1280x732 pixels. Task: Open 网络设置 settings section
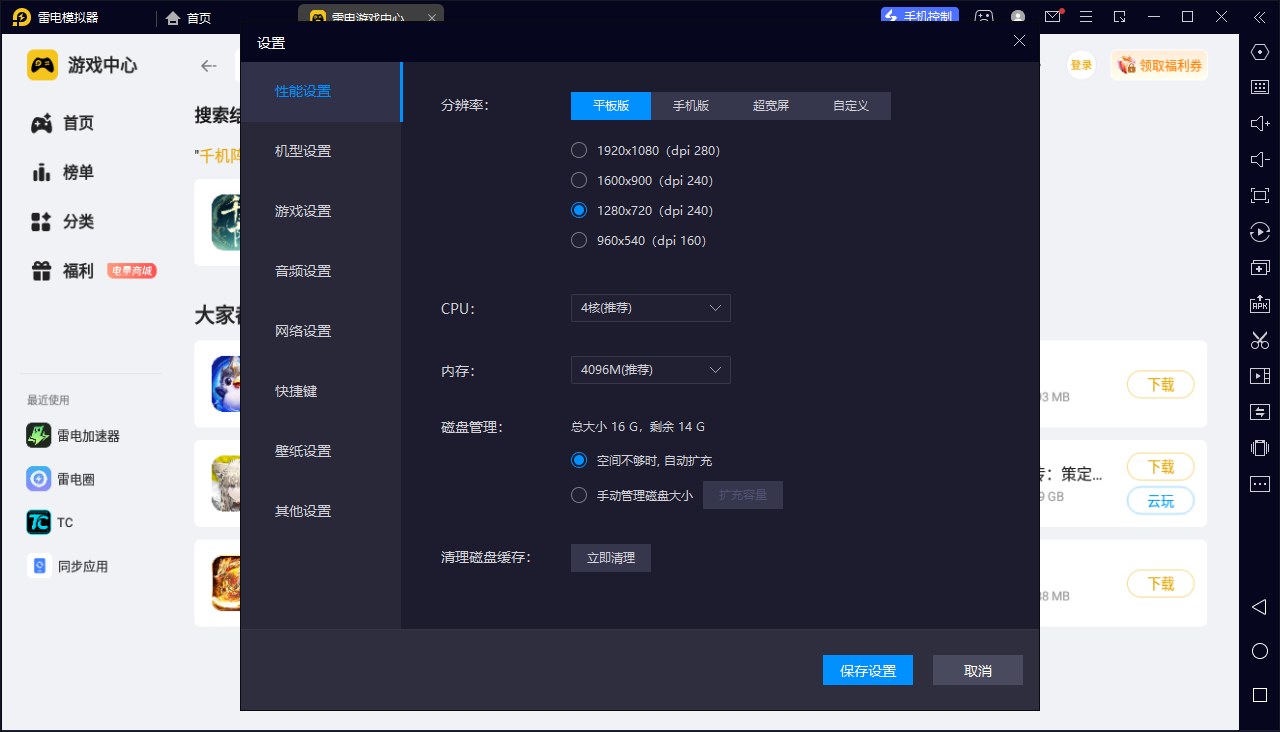(321, 332)
